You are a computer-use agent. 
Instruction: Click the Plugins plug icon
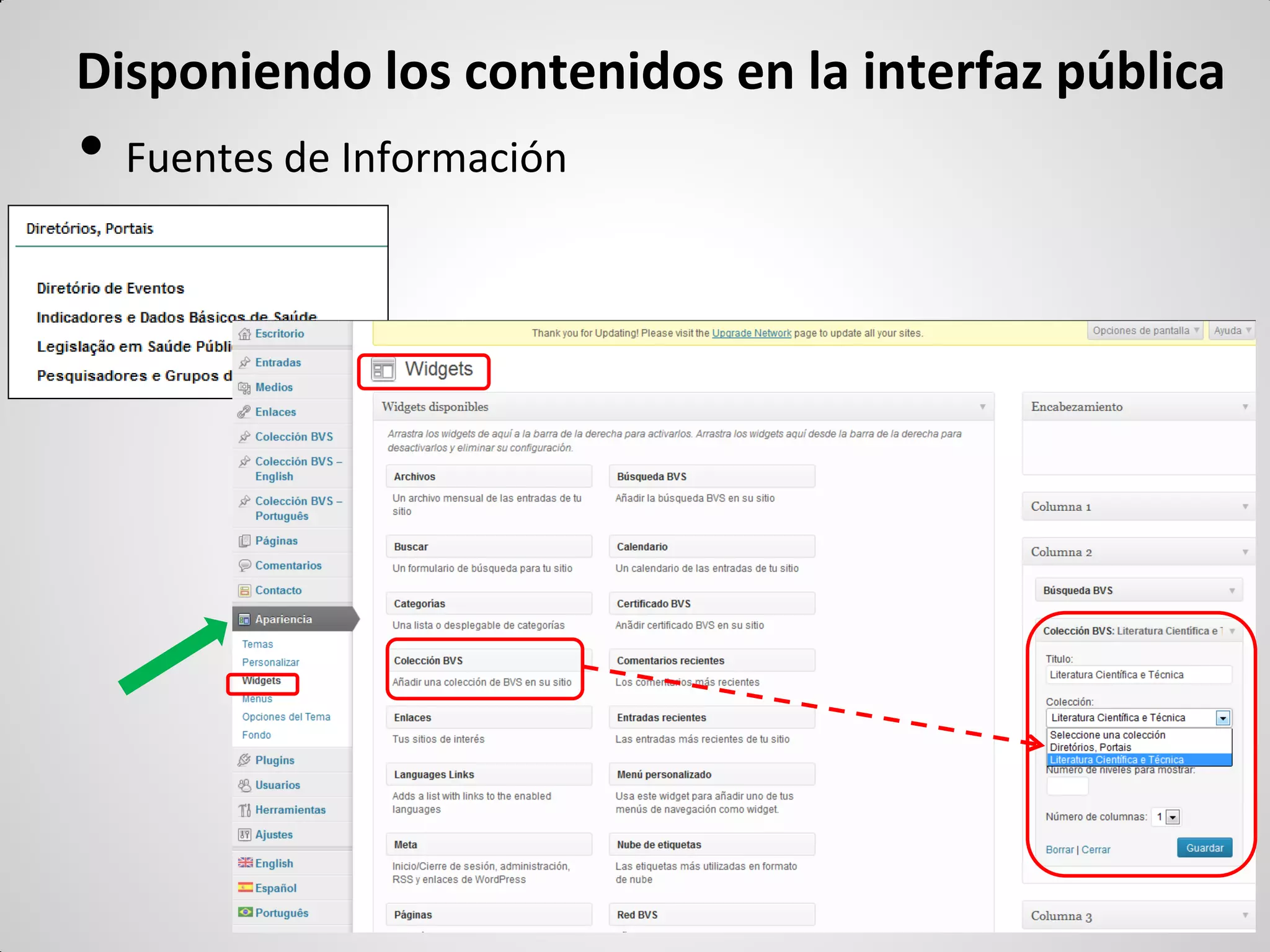click(x=245, y=760)
